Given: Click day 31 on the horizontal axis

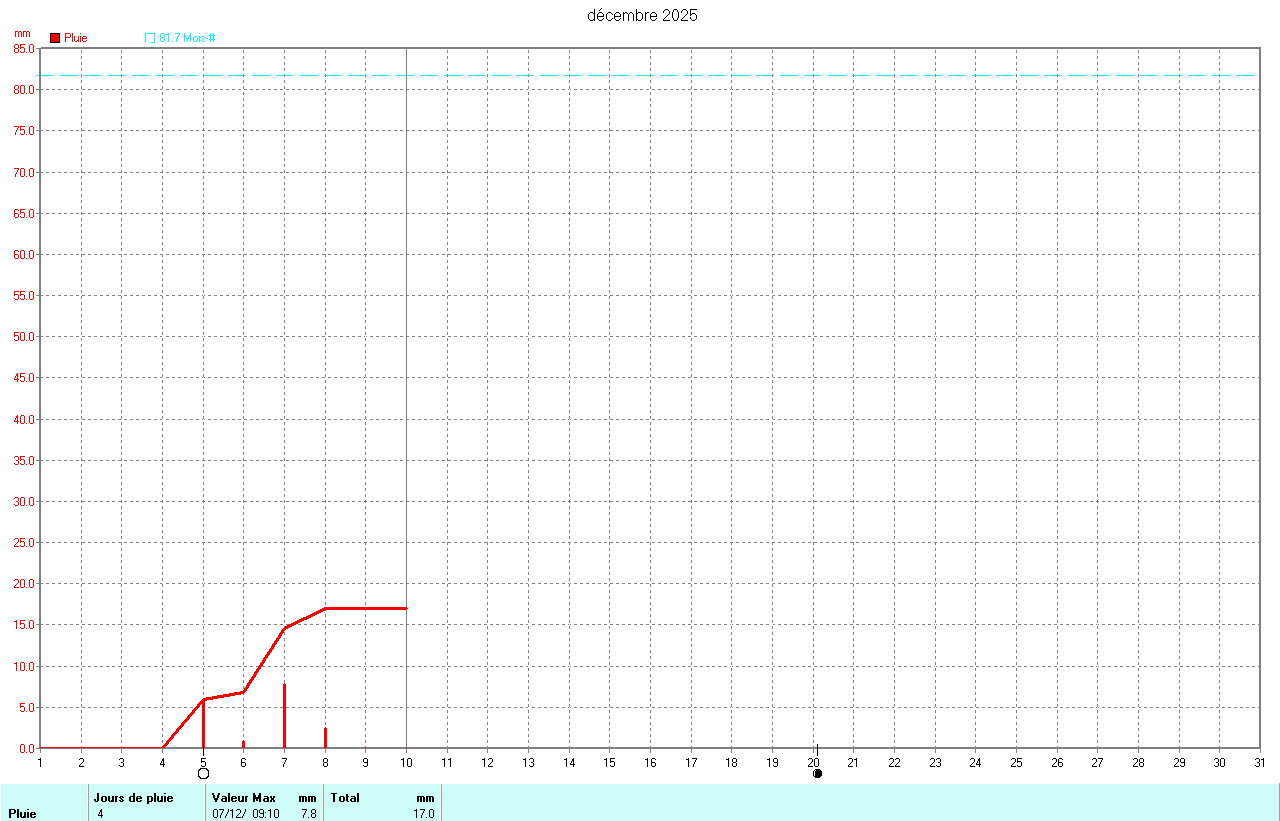Looking at the screenshot, I should pos(1259,763).
